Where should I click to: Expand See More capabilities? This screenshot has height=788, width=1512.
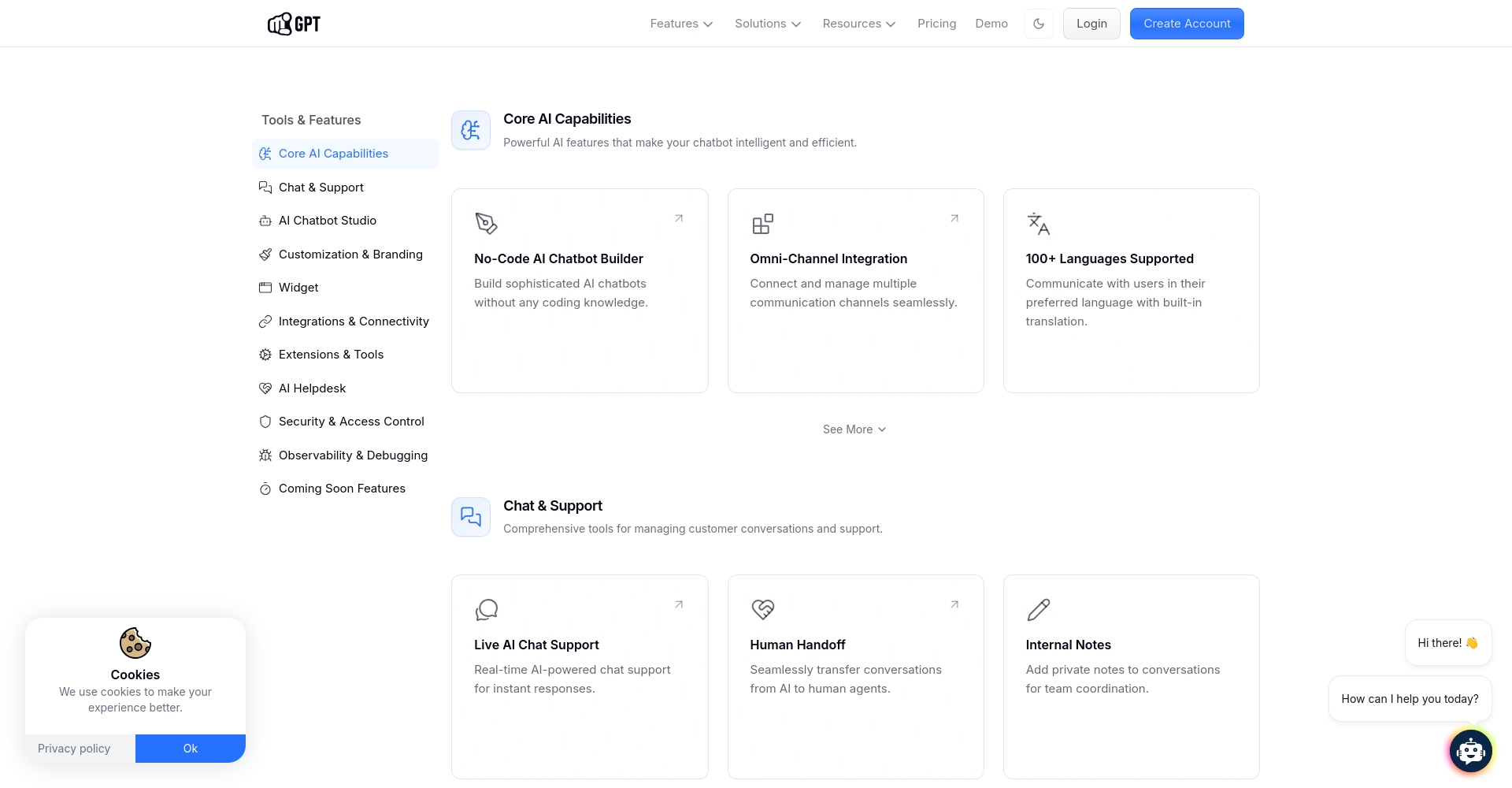click(854, 429)
